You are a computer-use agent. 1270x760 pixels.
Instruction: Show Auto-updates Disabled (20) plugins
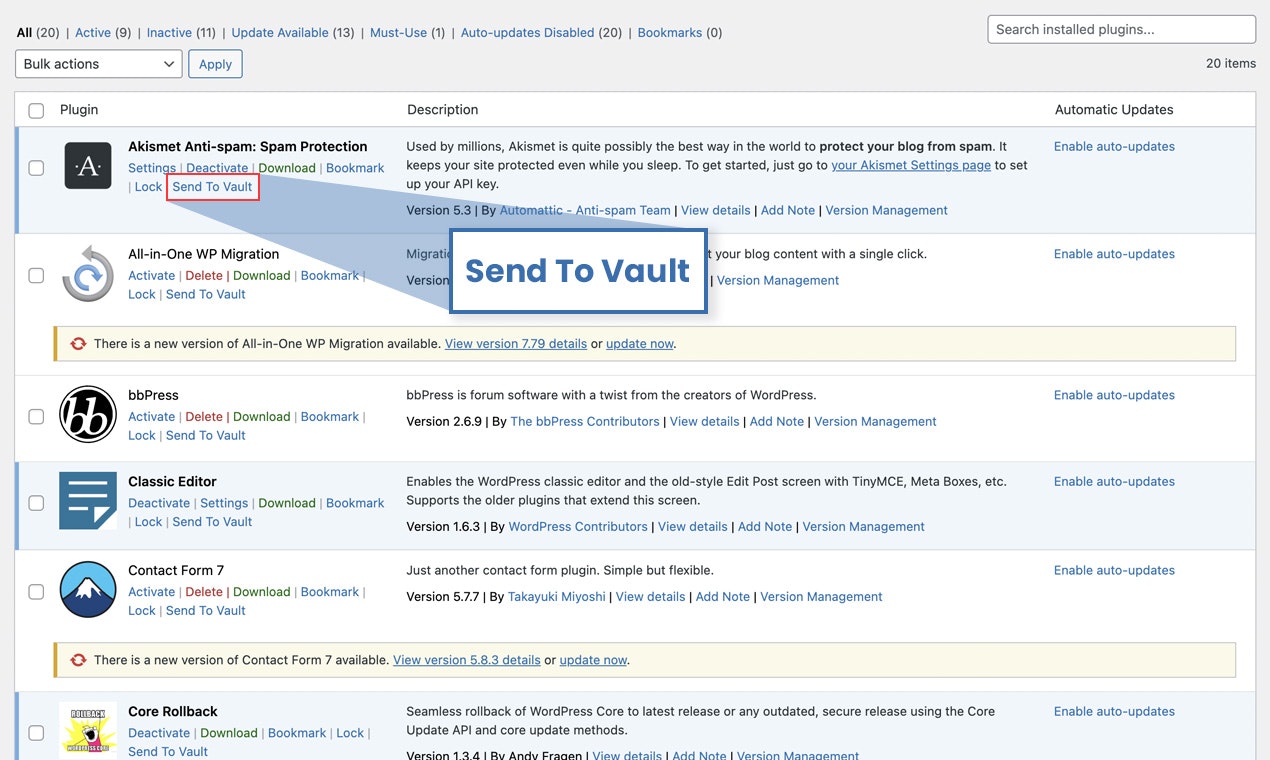tap(541, 33)
